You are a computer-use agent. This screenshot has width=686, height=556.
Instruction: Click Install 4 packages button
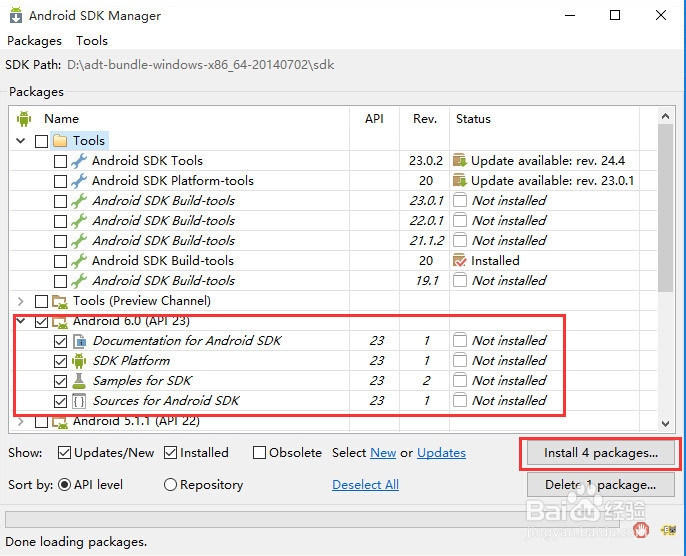(x=600, y=453)
